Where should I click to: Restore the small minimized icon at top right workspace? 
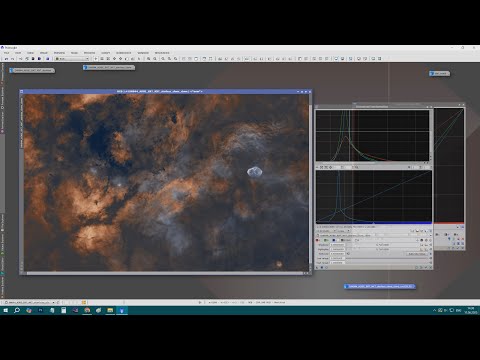[439, 73]
